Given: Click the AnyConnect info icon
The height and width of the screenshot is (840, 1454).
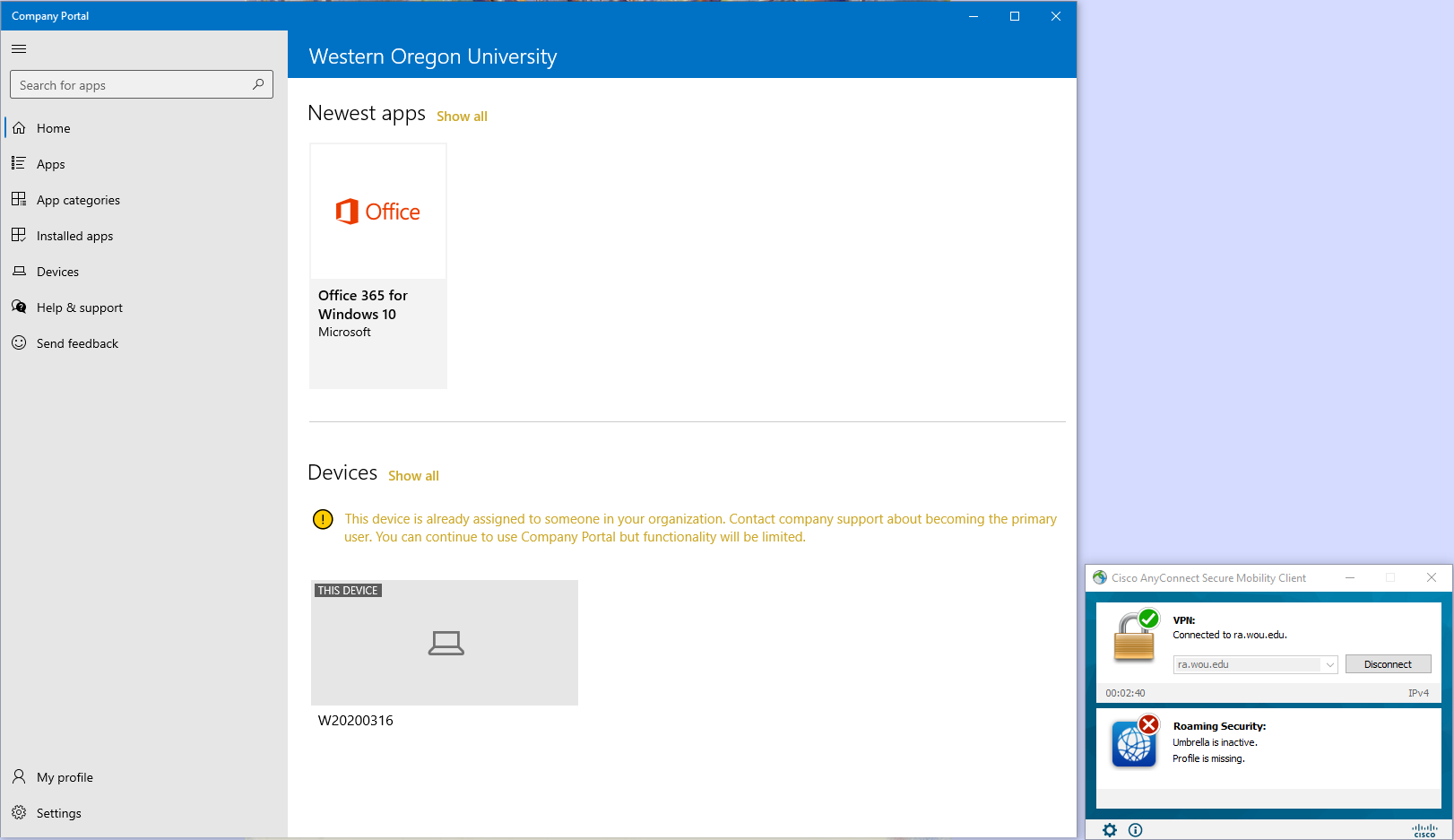Looking at the screenshot, I should tap(1136, 830).
